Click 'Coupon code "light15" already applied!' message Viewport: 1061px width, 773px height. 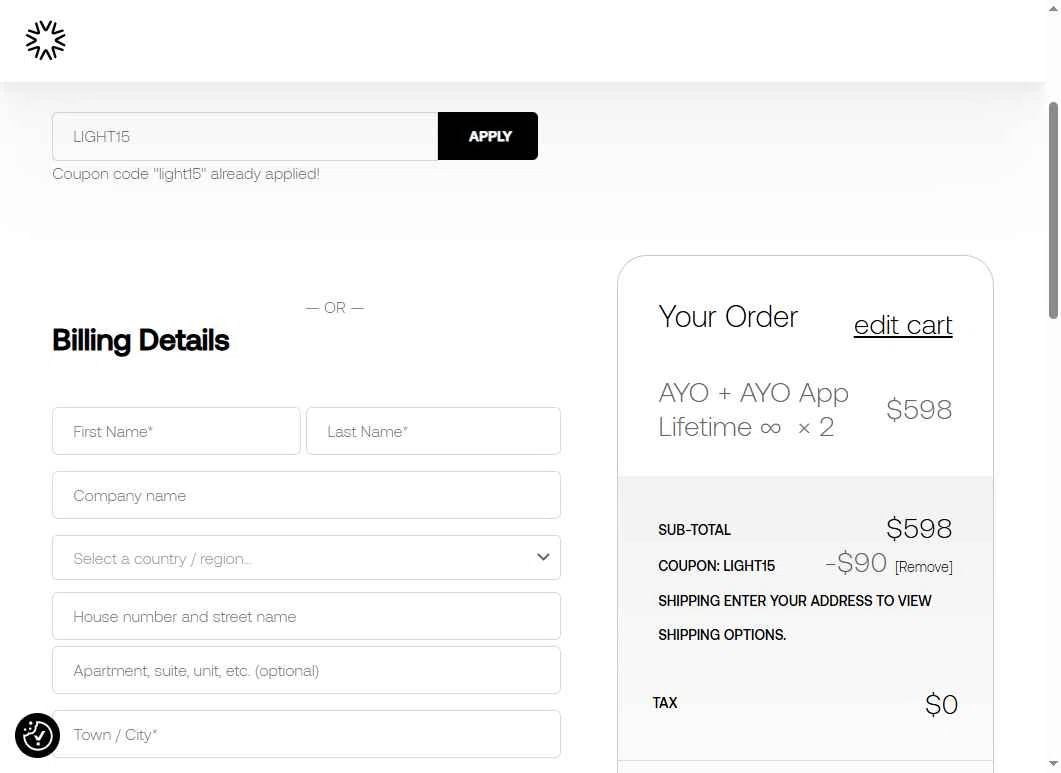click(186, 174)
